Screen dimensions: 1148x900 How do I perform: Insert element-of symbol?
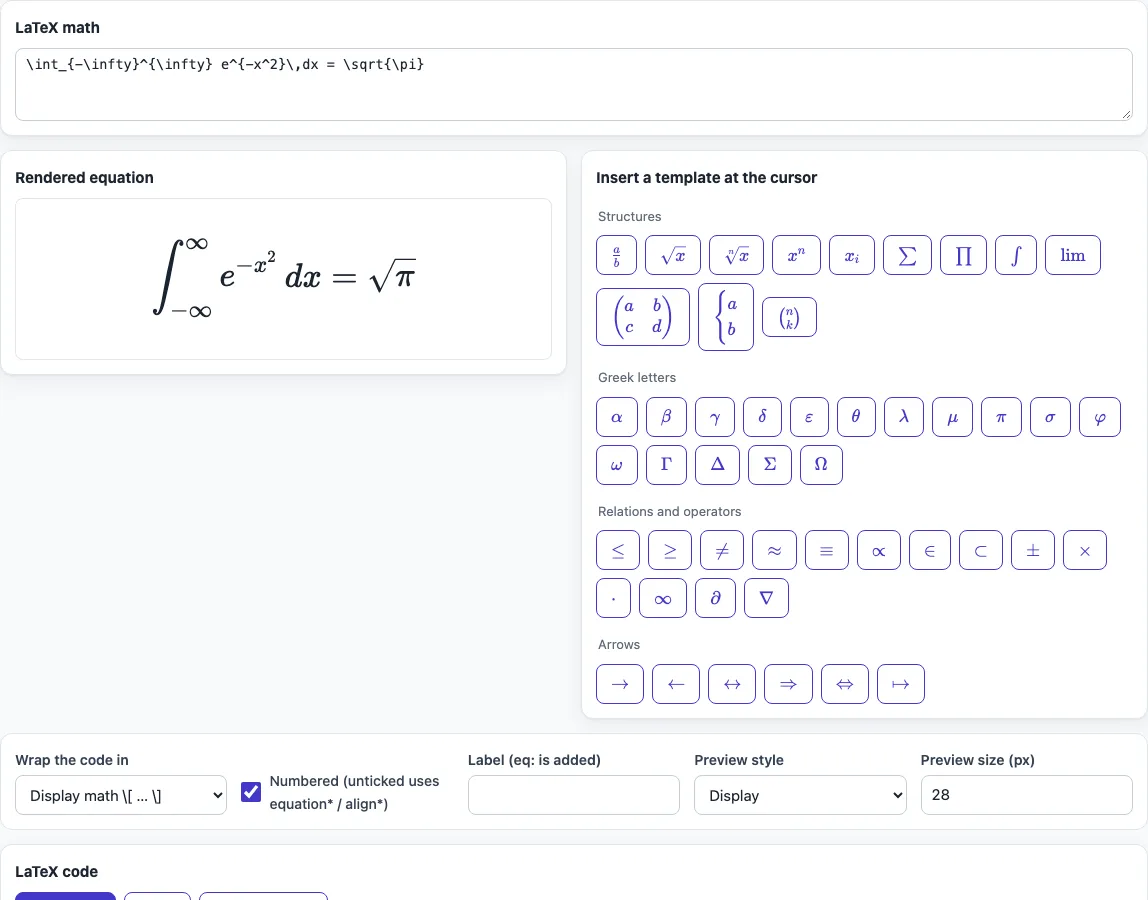coord(930,550)
